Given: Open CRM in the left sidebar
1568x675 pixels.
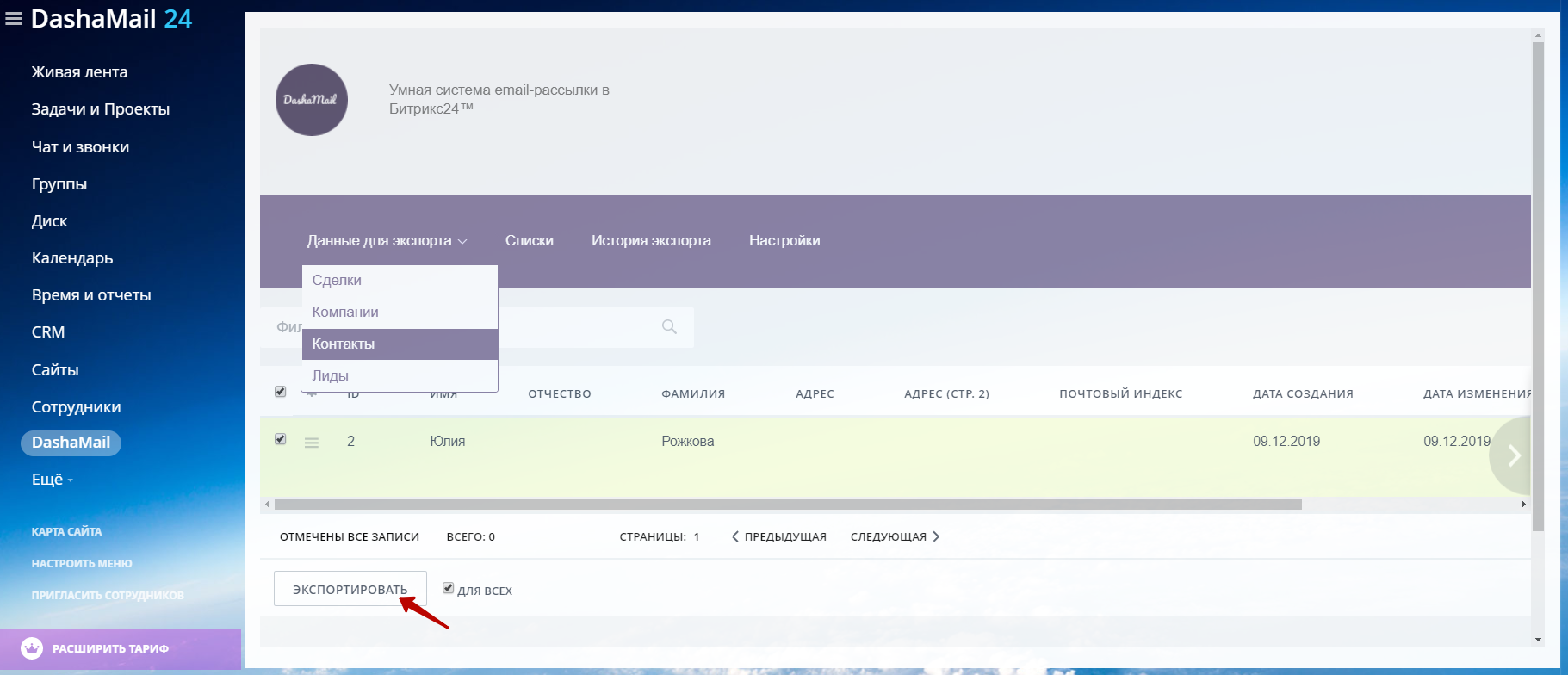Looking at the screenshot, I should click(48, 332).
